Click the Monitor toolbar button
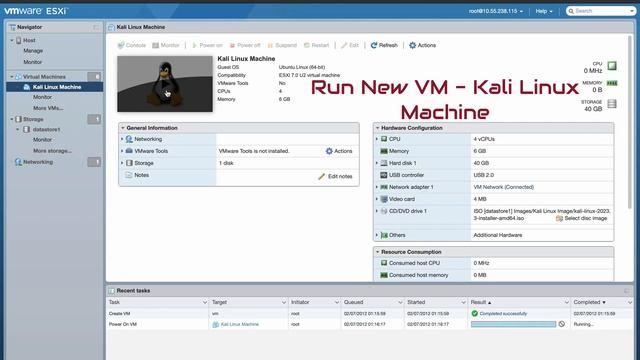 (x=166, y=45)
